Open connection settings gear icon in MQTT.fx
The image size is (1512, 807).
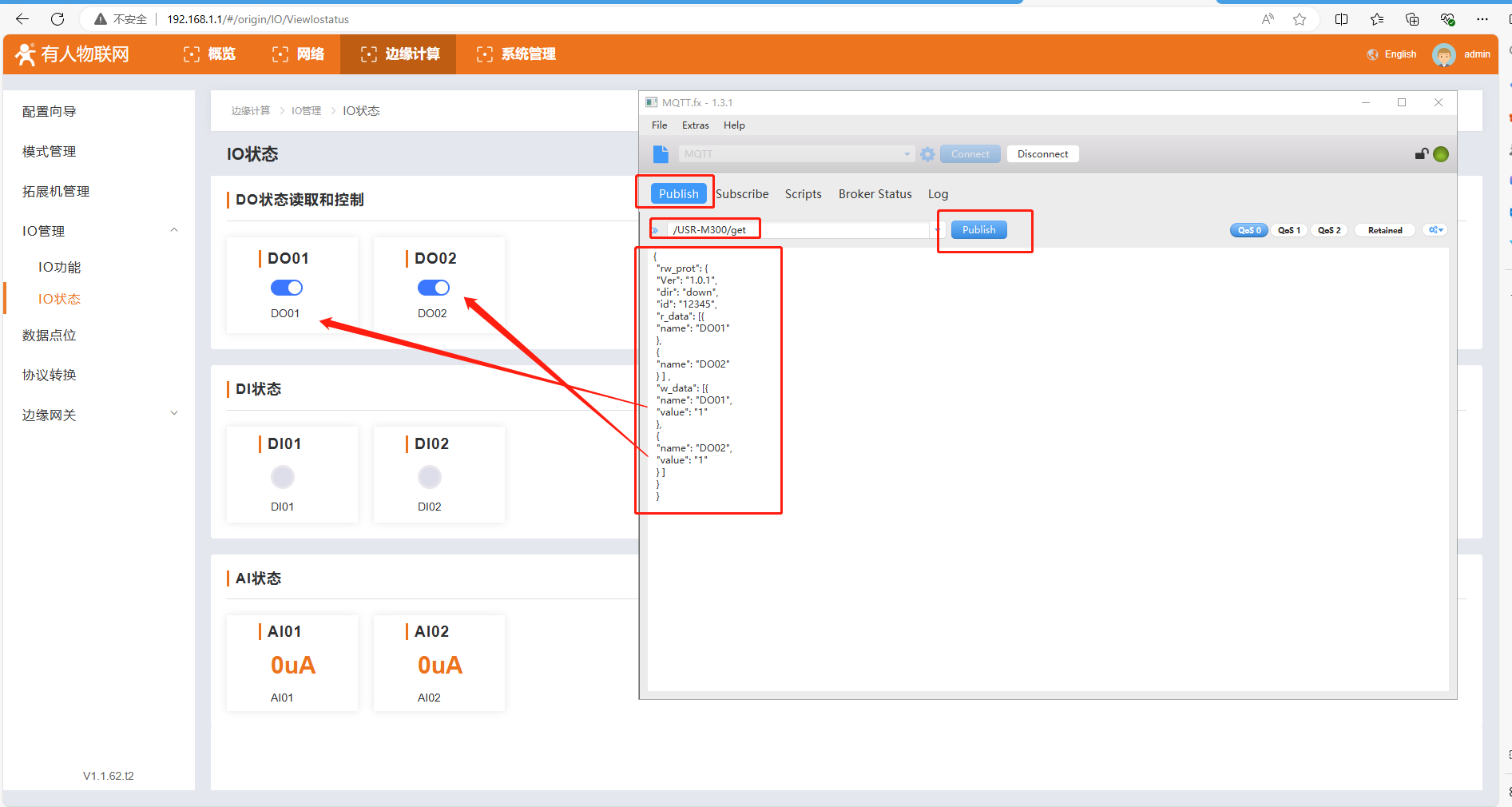927,154
